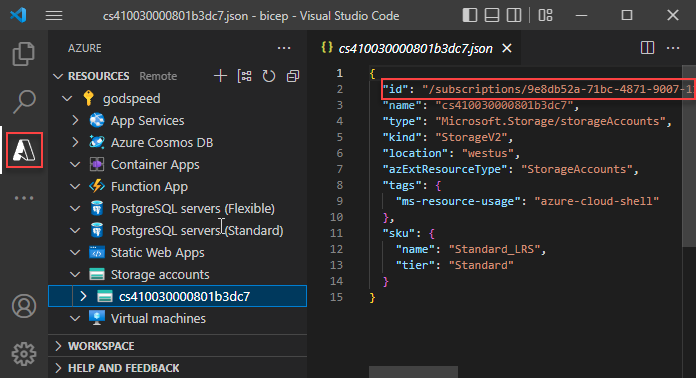This screenshot has width=696, height=378.
Task: Expand the cs410030000801b3dc7 storage account
Action: tap(83, 296)
